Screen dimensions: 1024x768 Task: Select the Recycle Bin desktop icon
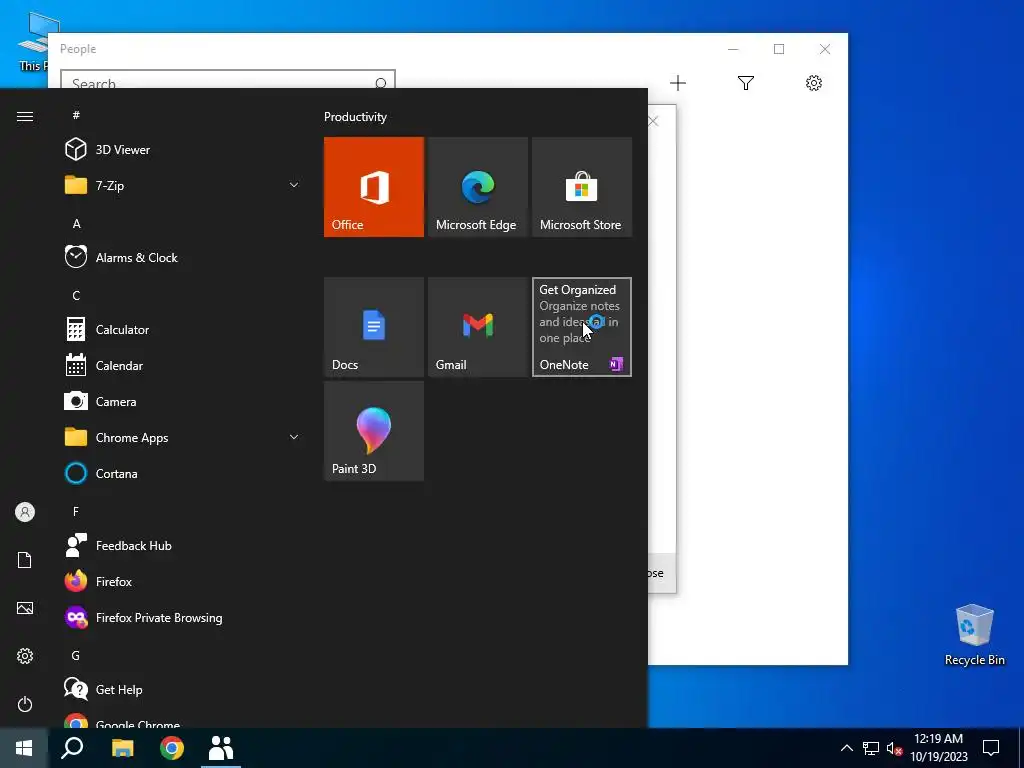coord(974,635)
